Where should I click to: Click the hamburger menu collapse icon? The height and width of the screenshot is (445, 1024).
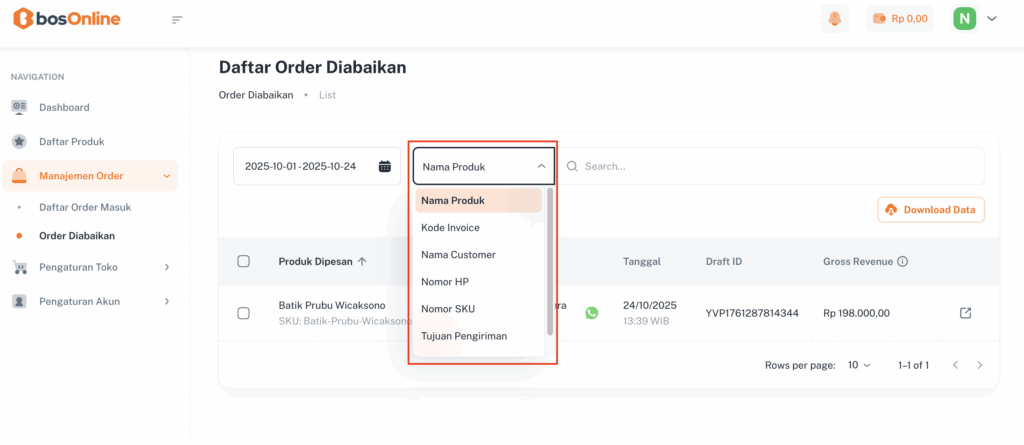[x=178, y=19]
